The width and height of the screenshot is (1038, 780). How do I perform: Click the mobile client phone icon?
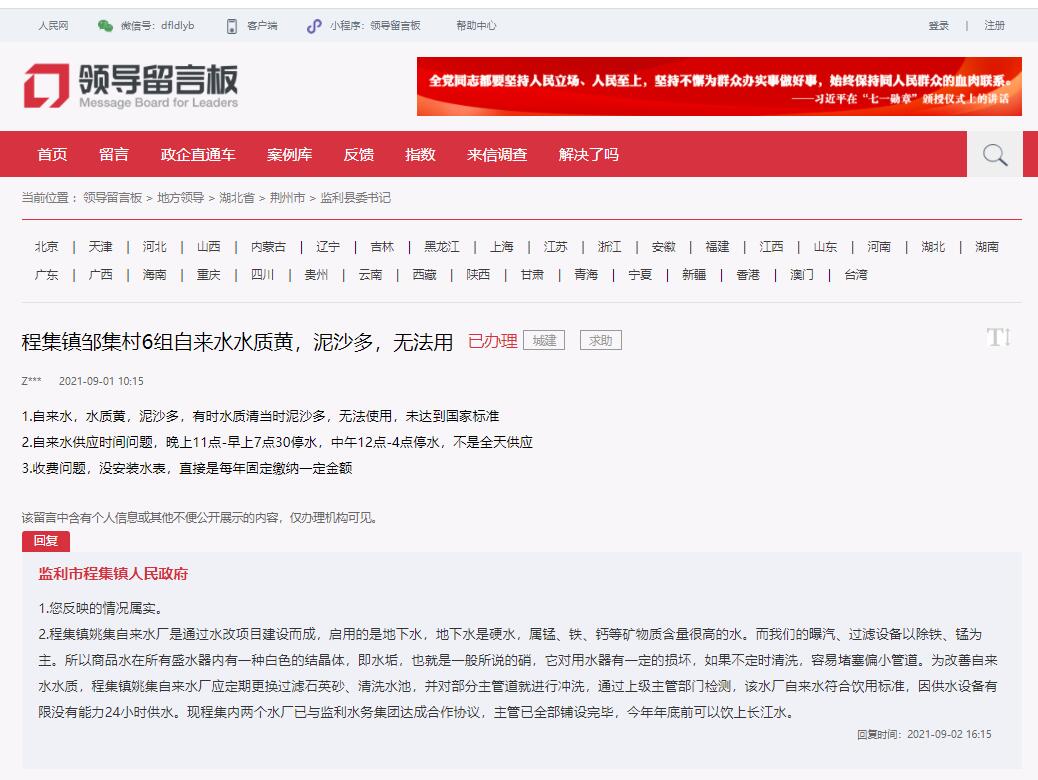click(232, 26)
